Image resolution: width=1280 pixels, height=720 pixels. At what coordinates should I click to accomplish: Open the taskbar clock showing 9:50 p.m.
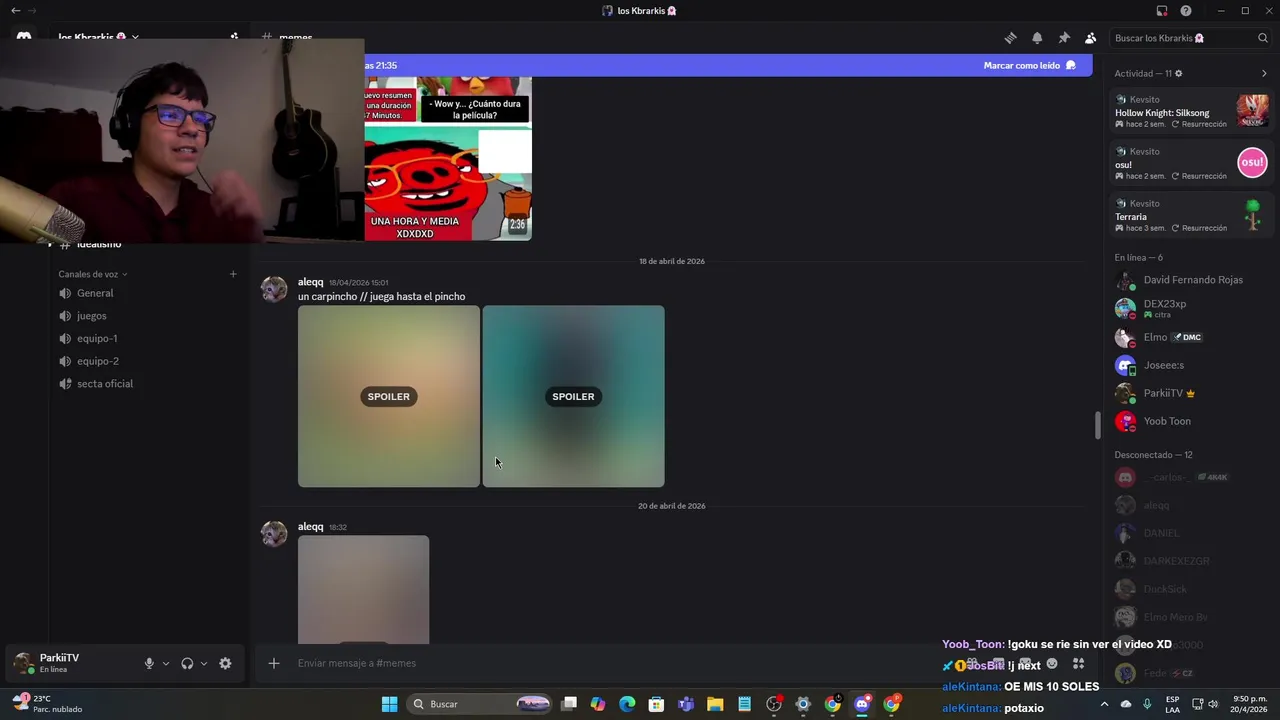pyautogui.click(x=1250, y=704)
